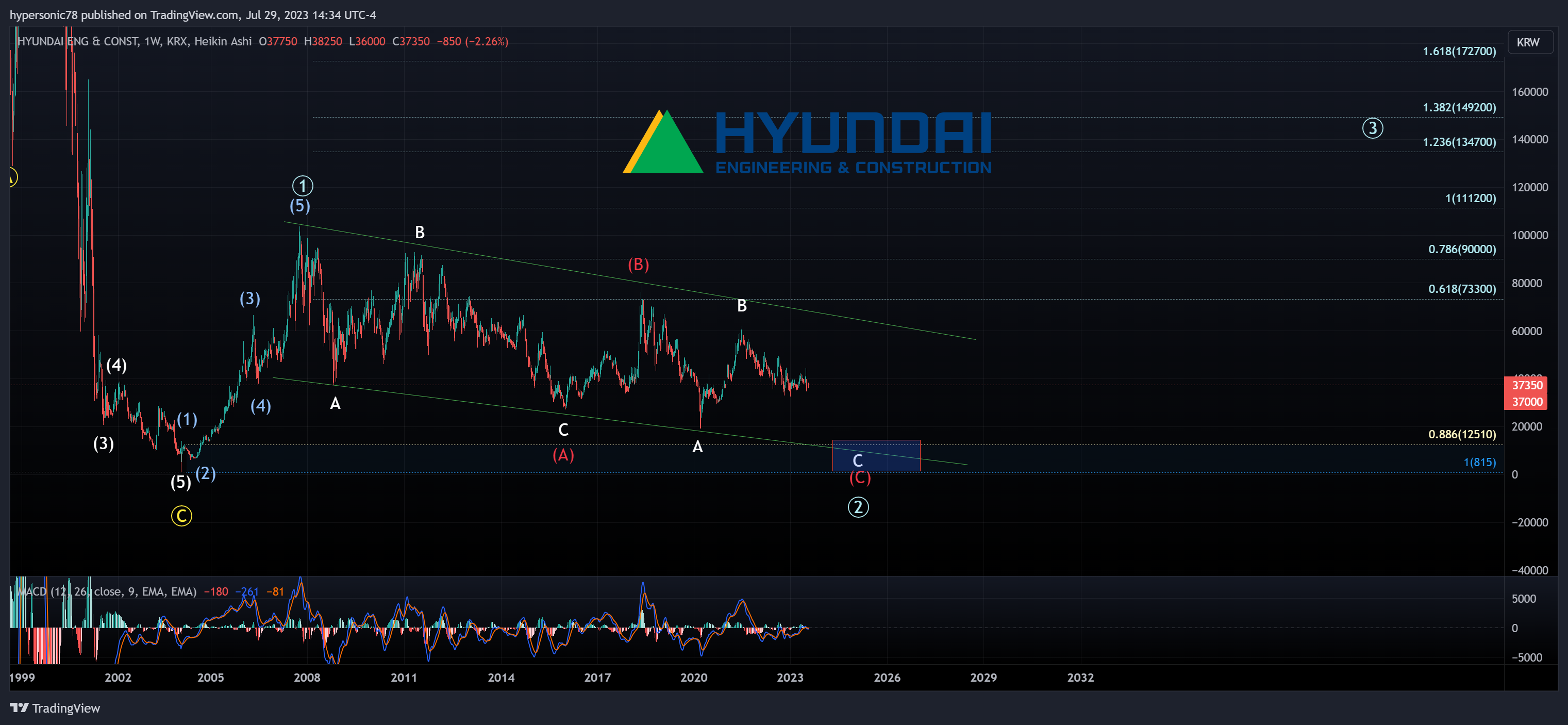Screen dimensions: 1568x725
Task: Click the Hyundai Engineering & Construction logo image
Action: tap(807, 142)
